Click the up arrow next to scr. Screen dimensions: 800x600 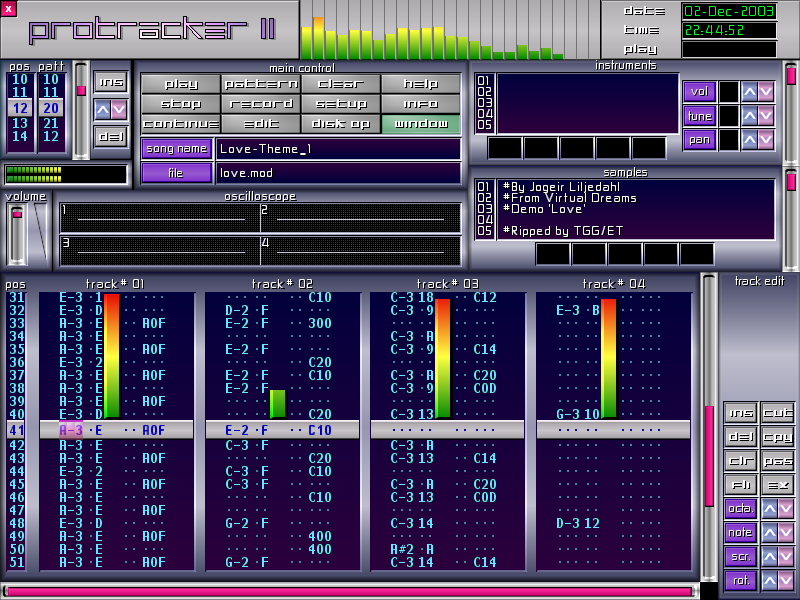click(769, 557)
